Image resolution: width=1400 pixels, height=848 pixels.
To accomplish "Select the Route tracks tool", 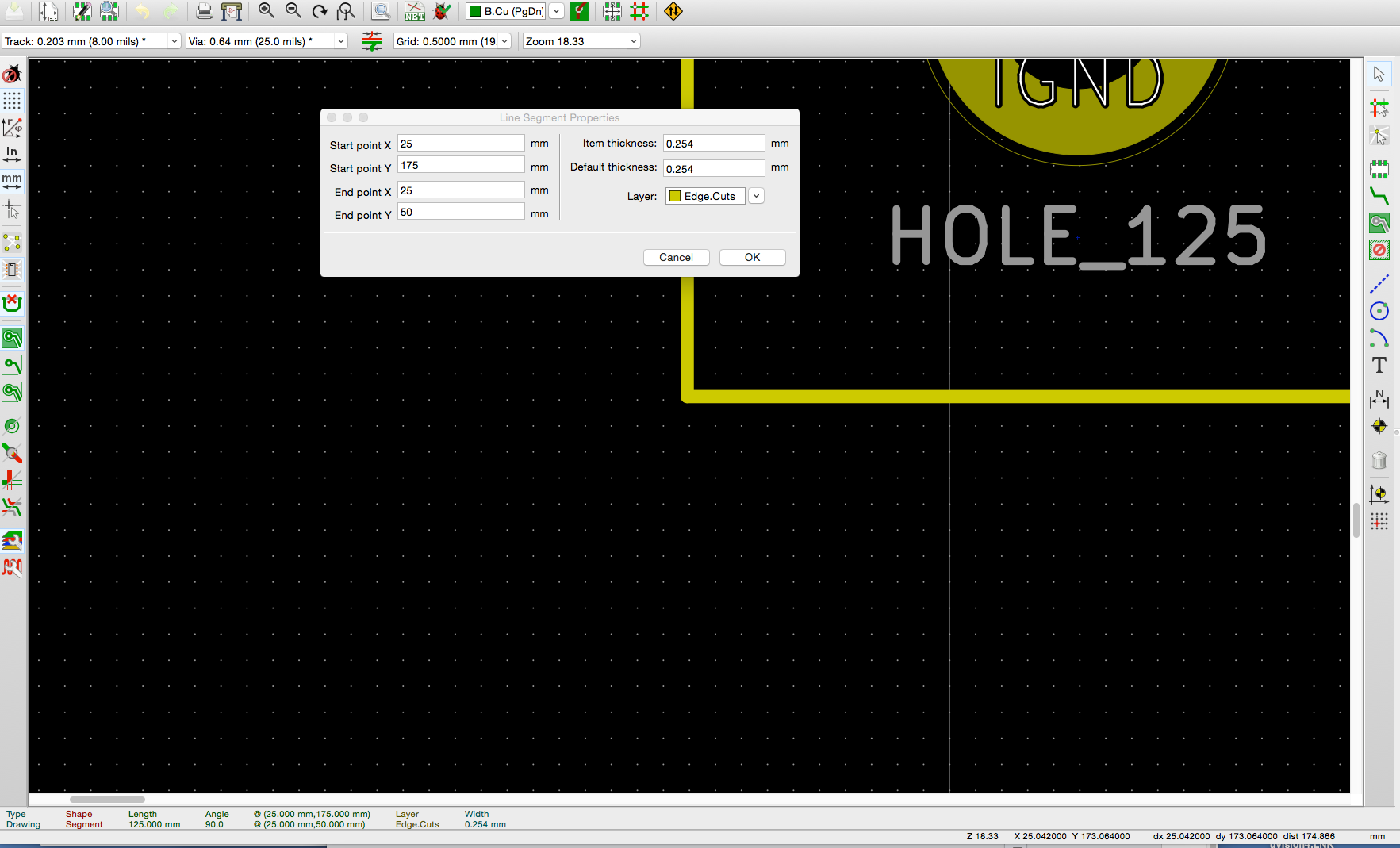I will point(1379,196).
